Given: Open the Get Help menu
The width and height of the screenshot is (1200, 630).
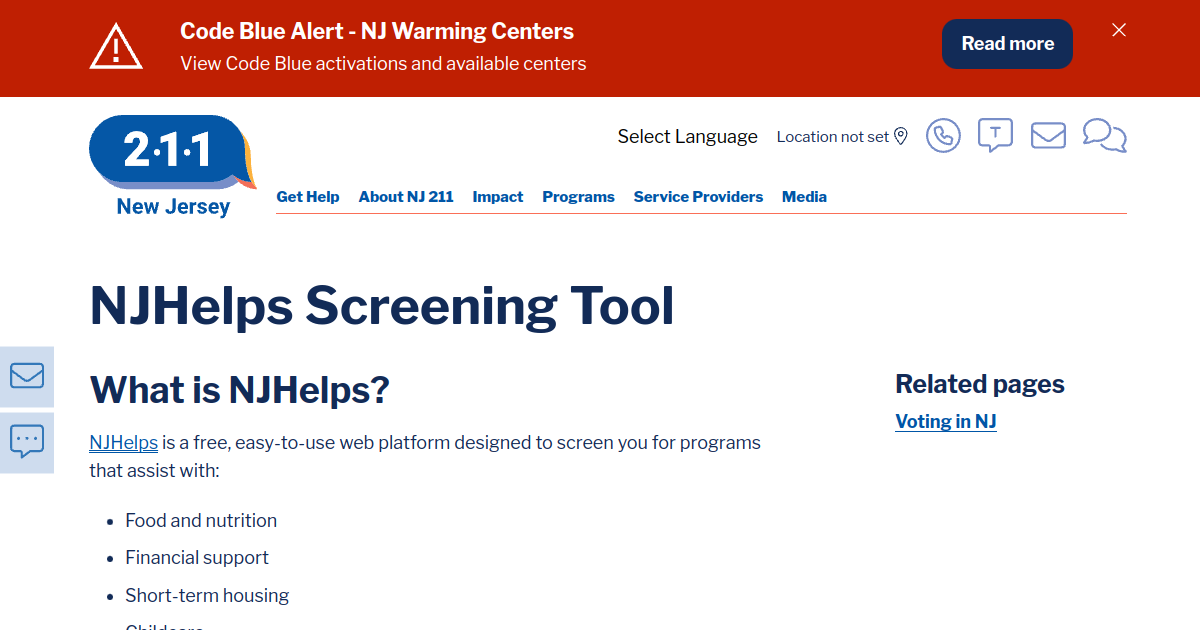Looking at the screenshot, I should click(308, 197).
